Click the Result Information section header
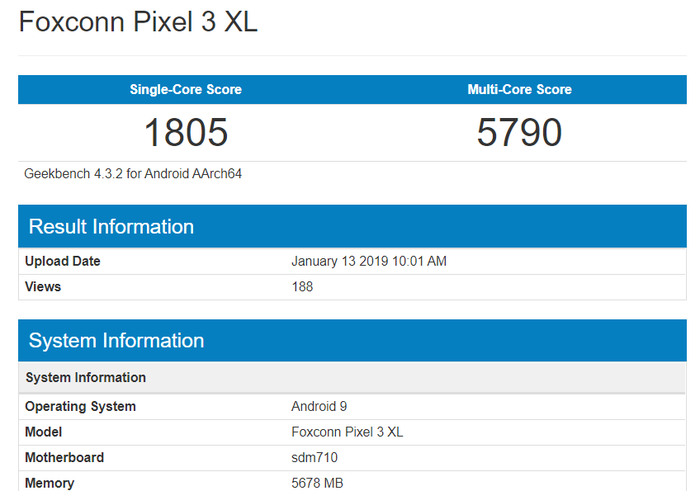The height and width of the screenshot is (491, 700). coord(352,226)
